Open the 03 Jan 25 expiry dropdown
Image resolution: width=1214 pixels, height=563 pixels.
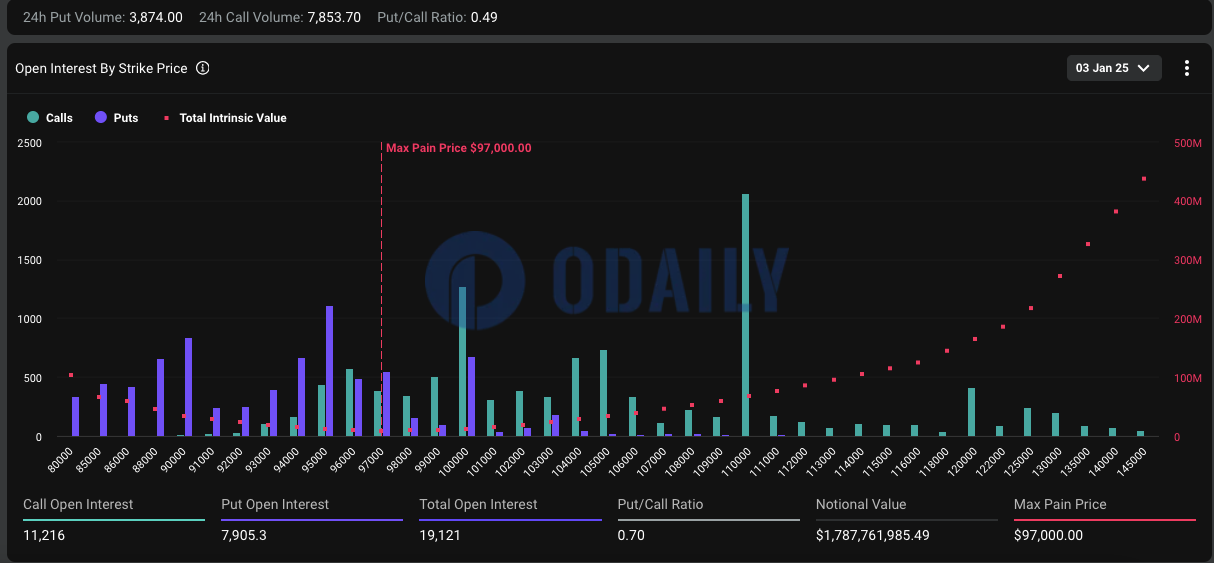[1115, 68]
